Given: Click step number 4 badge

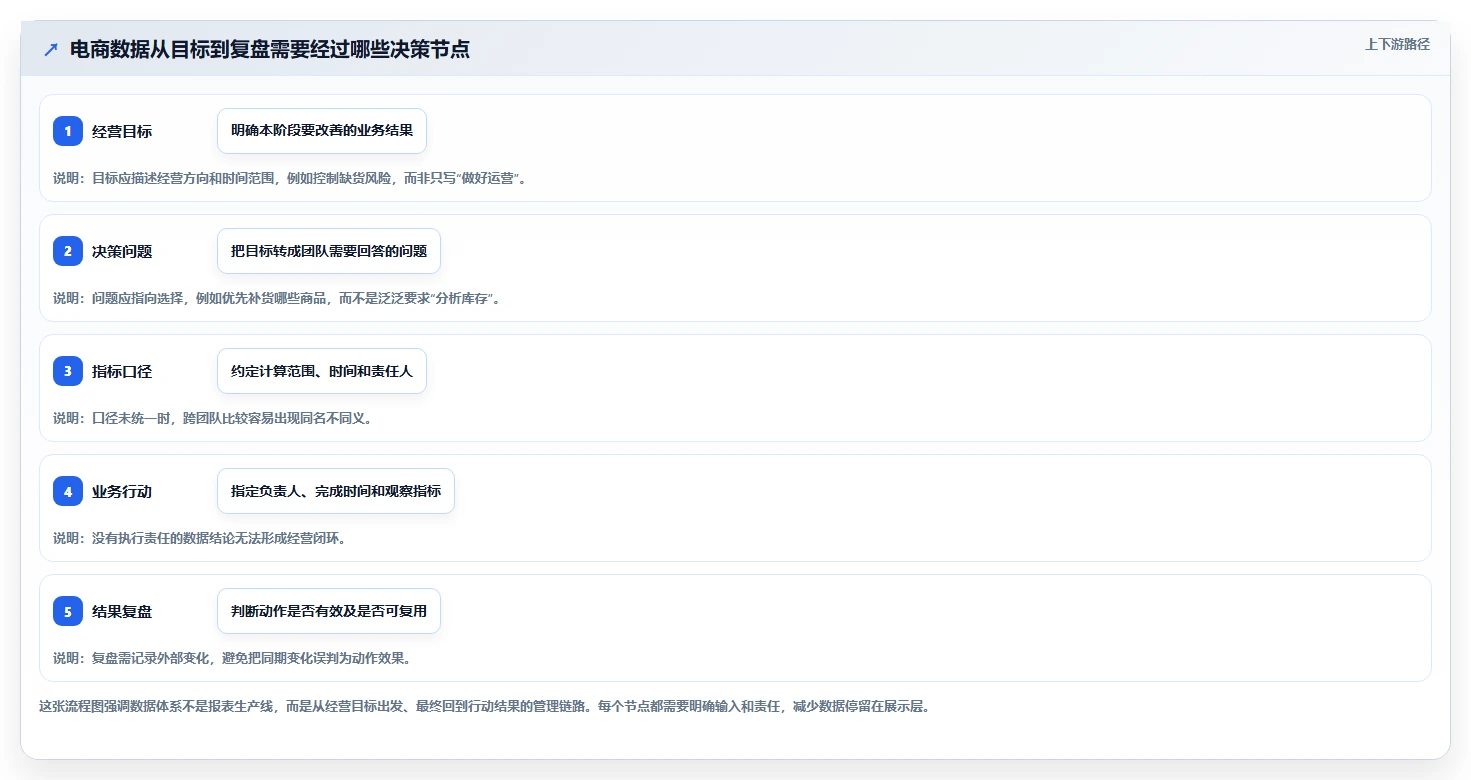Looking at the screenshot, I should click(68, 491).
